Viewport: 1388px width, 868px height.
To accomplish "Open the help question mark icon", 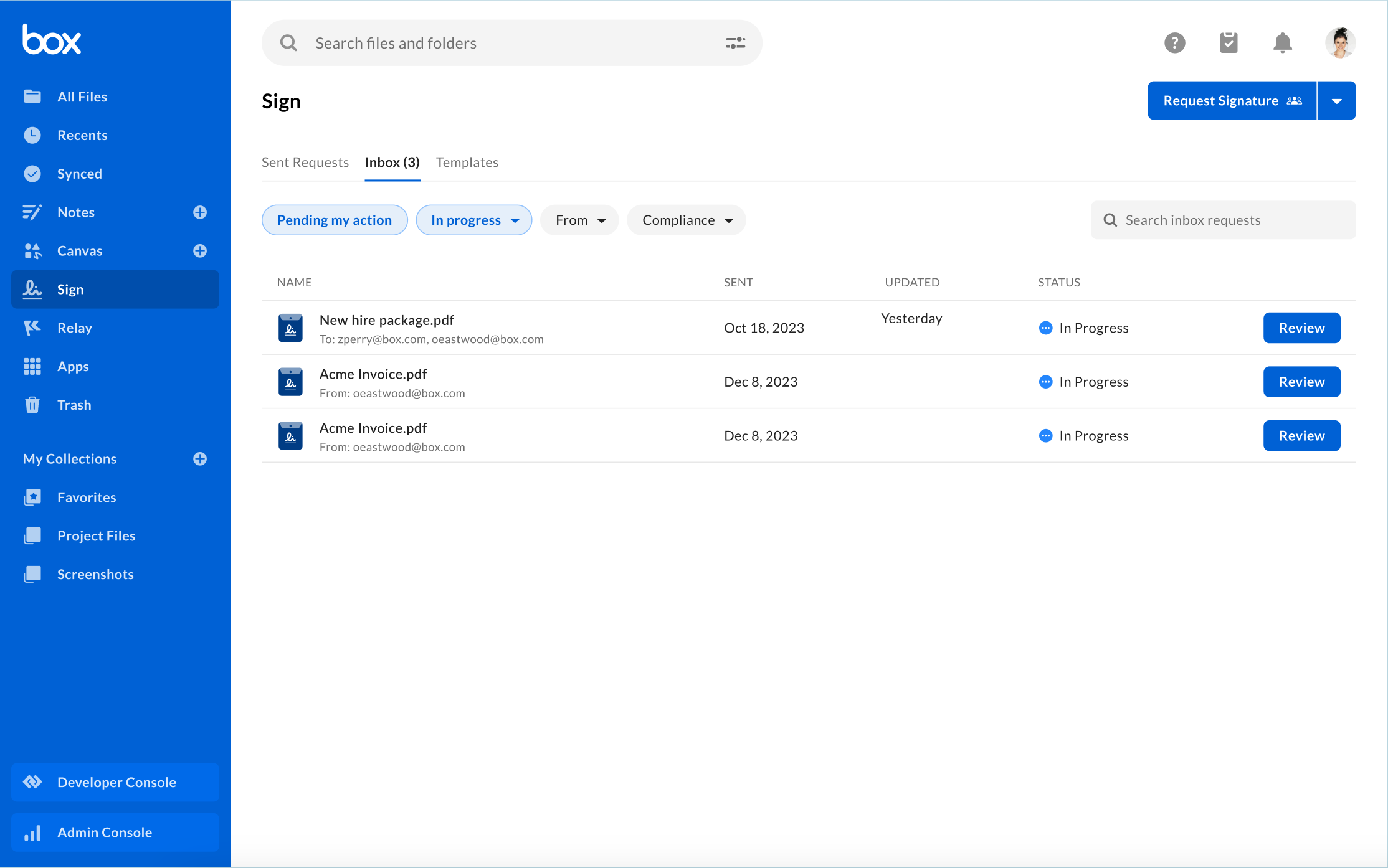I will click(x=1174, y=43).
